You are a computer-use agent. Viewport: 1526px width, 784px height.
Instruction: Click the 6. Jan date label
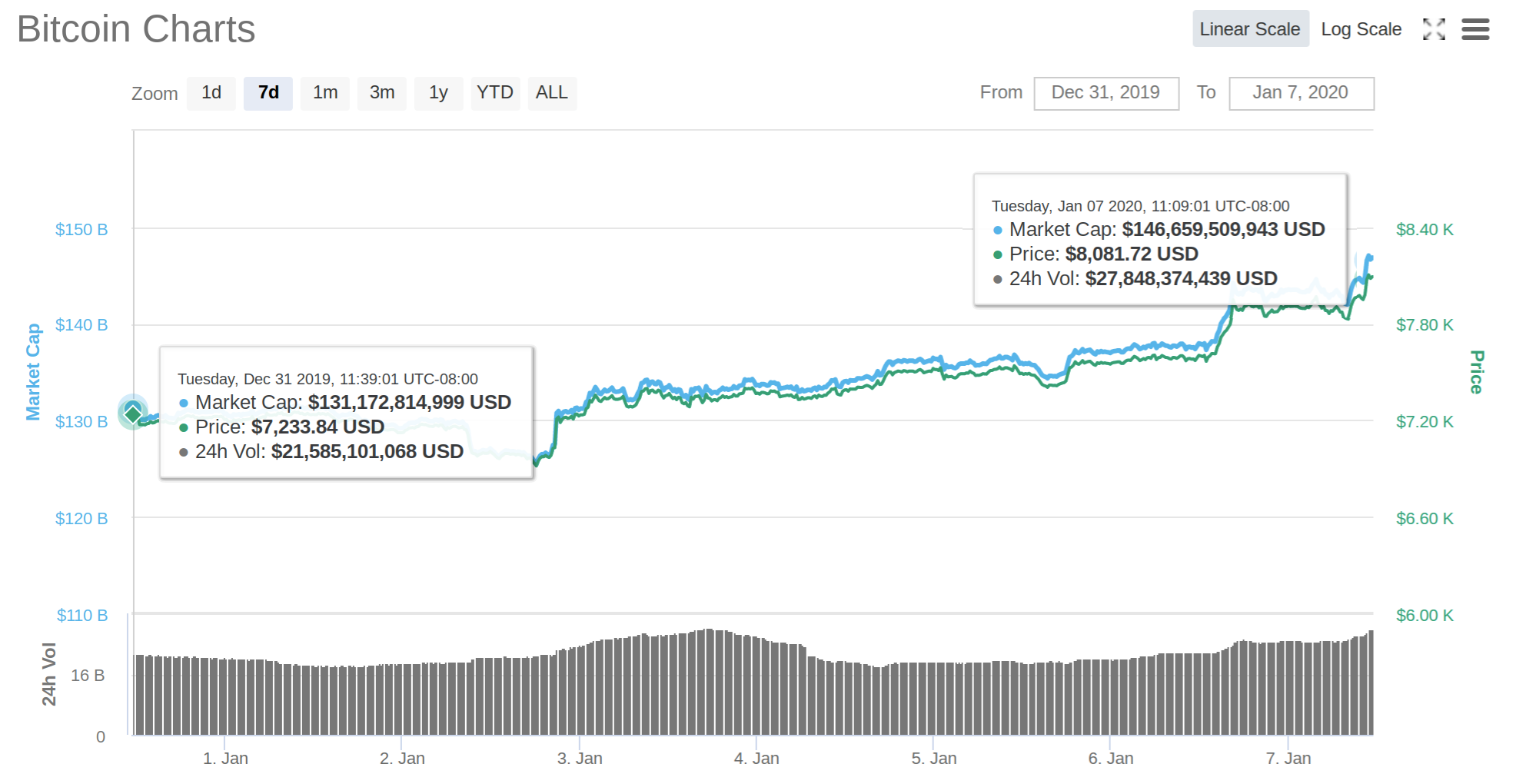tap(1111, 759)
